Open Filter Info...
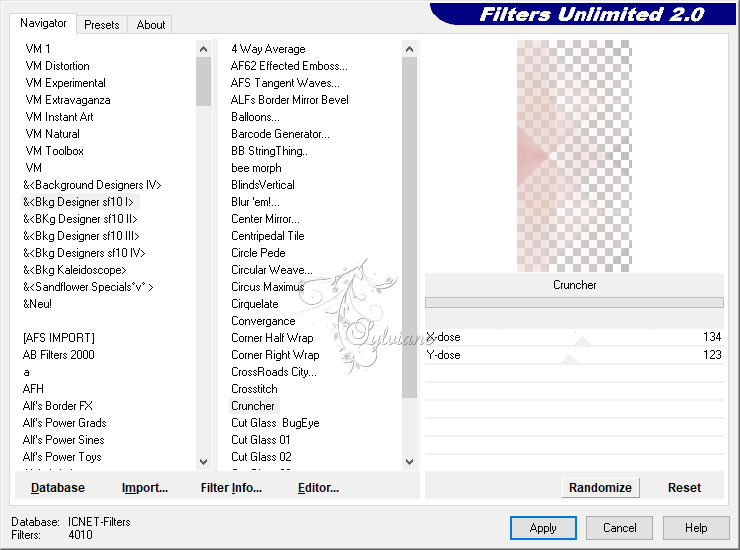The image size is (740, 550). [231, 488]
